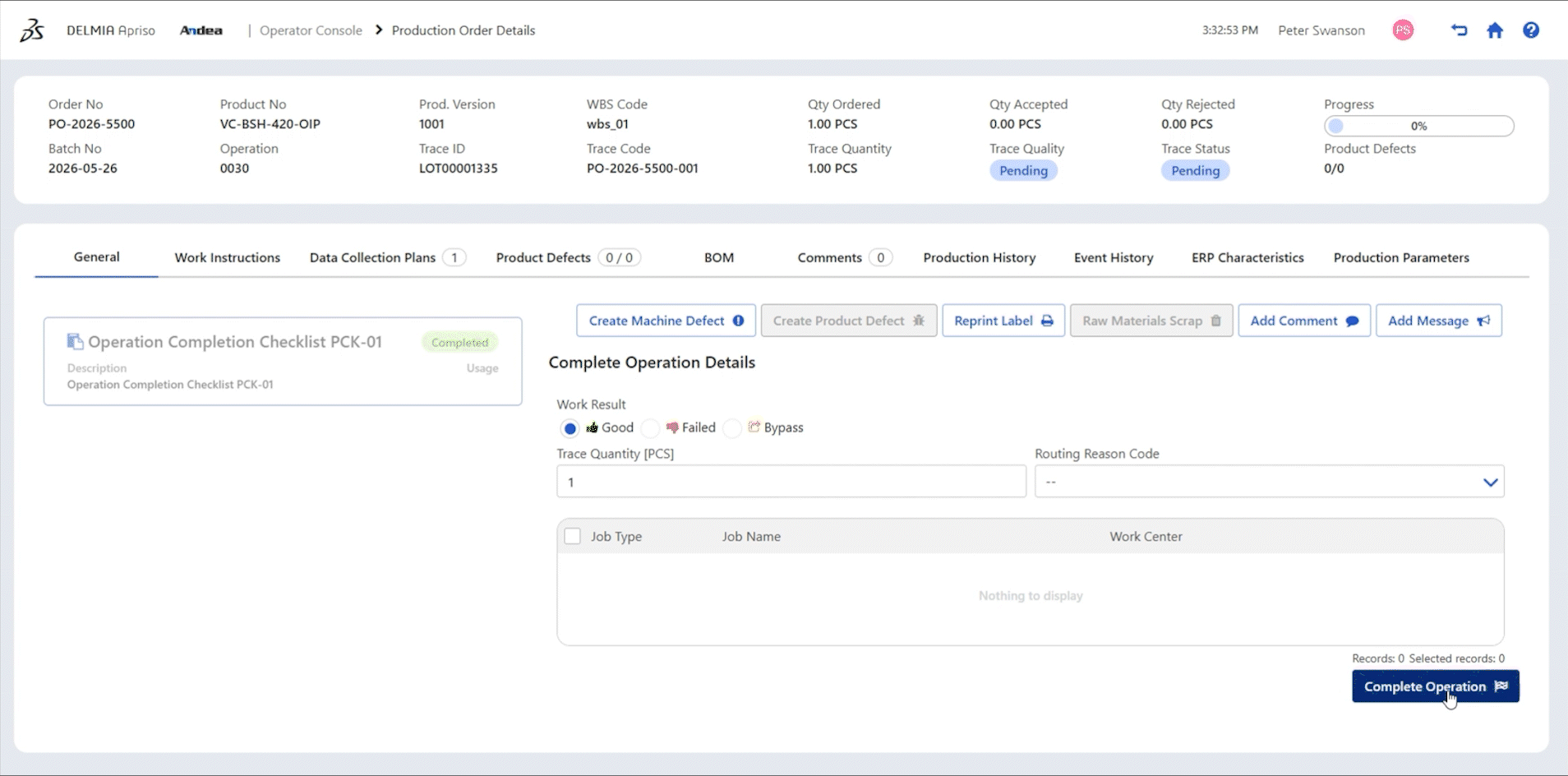Select the Good work result radio
1568x776 pixels.
(570, 428)
